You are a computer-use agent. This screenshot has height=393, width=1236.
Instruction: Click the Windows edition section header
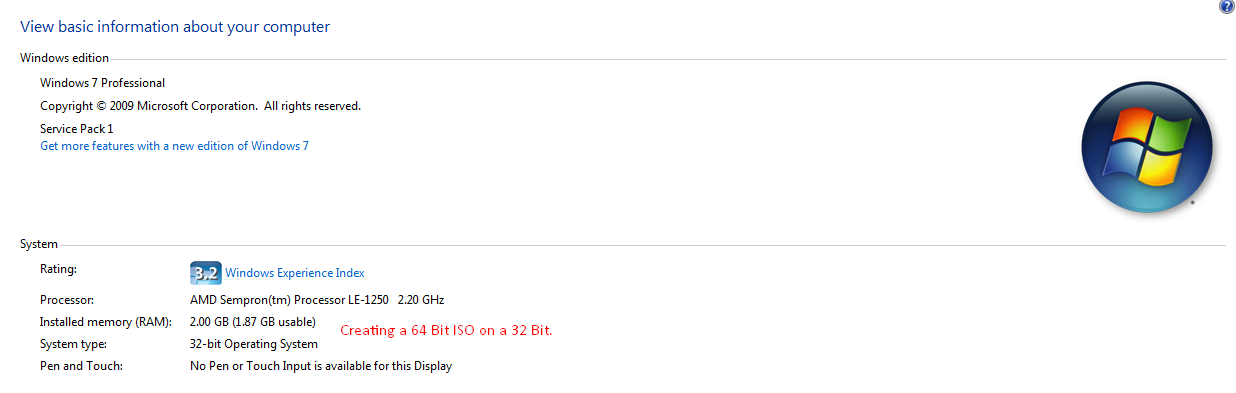pos(64,59)
